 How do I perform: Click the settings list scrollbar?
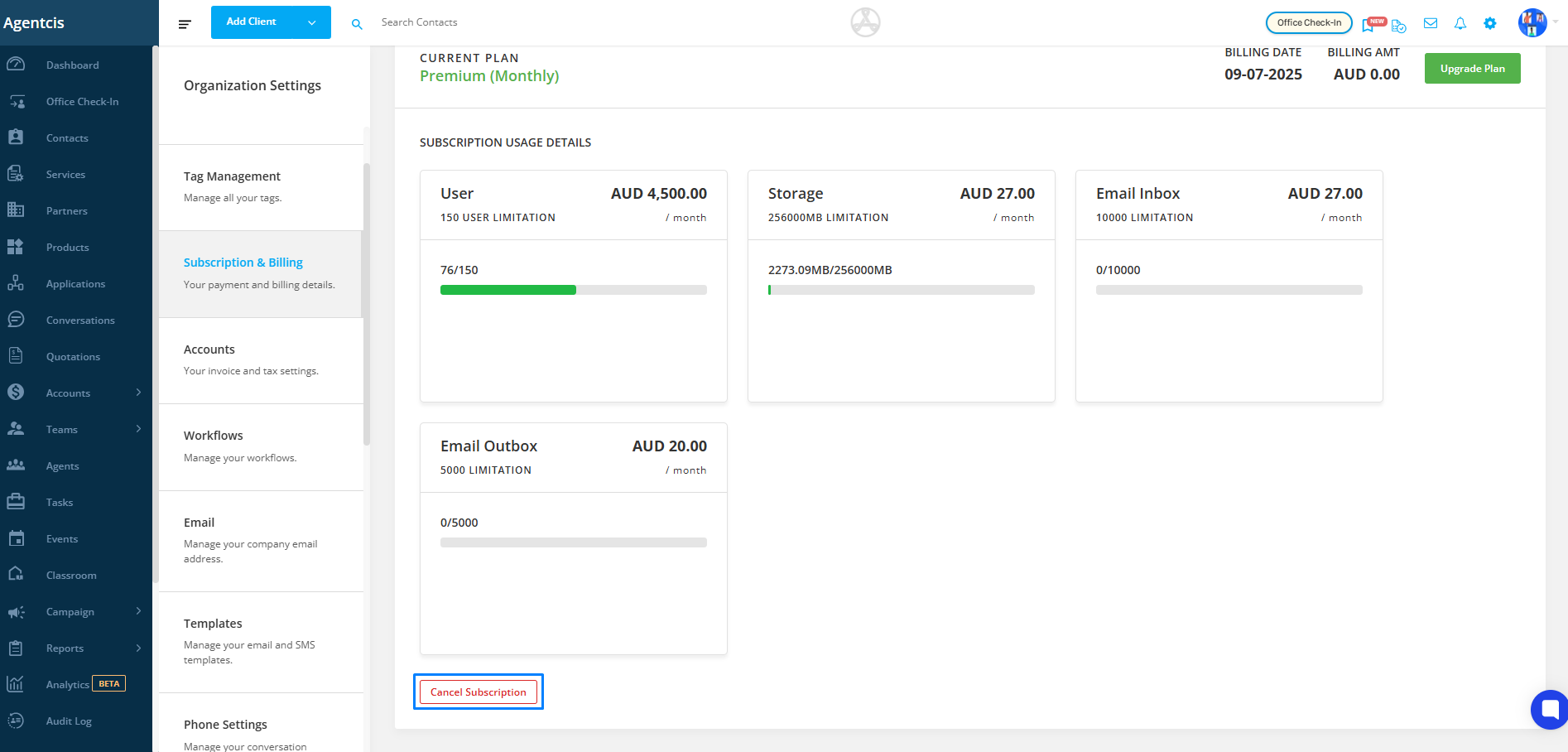[367, 304]
